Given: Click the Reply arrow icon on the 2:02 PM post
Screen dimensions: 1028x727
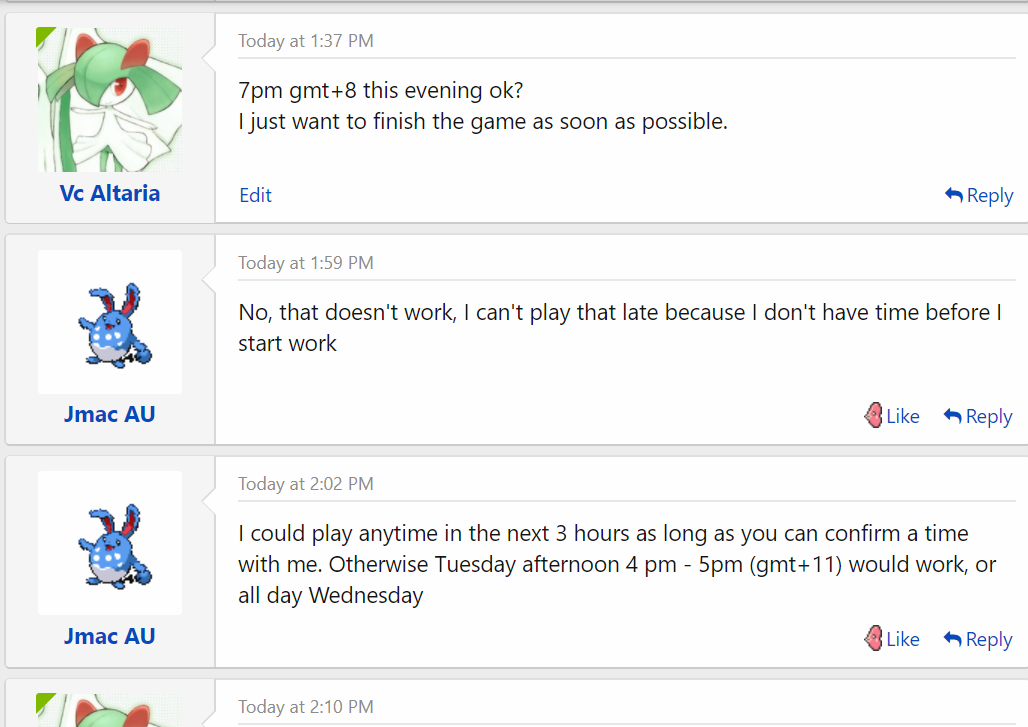Looking at the screenshot, I should tap(953, 639).
